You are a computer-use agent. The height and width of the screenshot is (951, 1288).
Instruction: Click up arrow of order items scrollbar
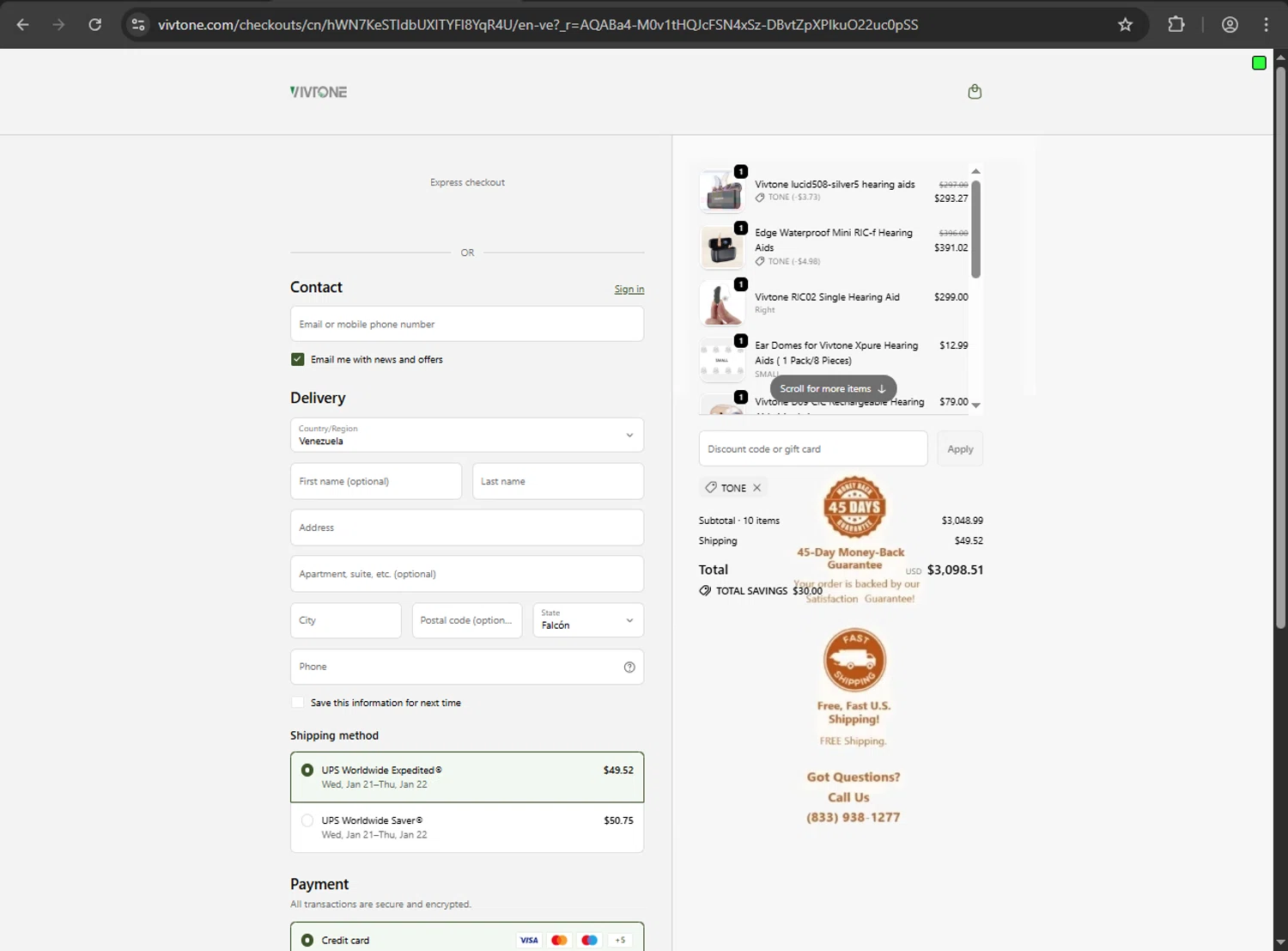tap(975, 172)
